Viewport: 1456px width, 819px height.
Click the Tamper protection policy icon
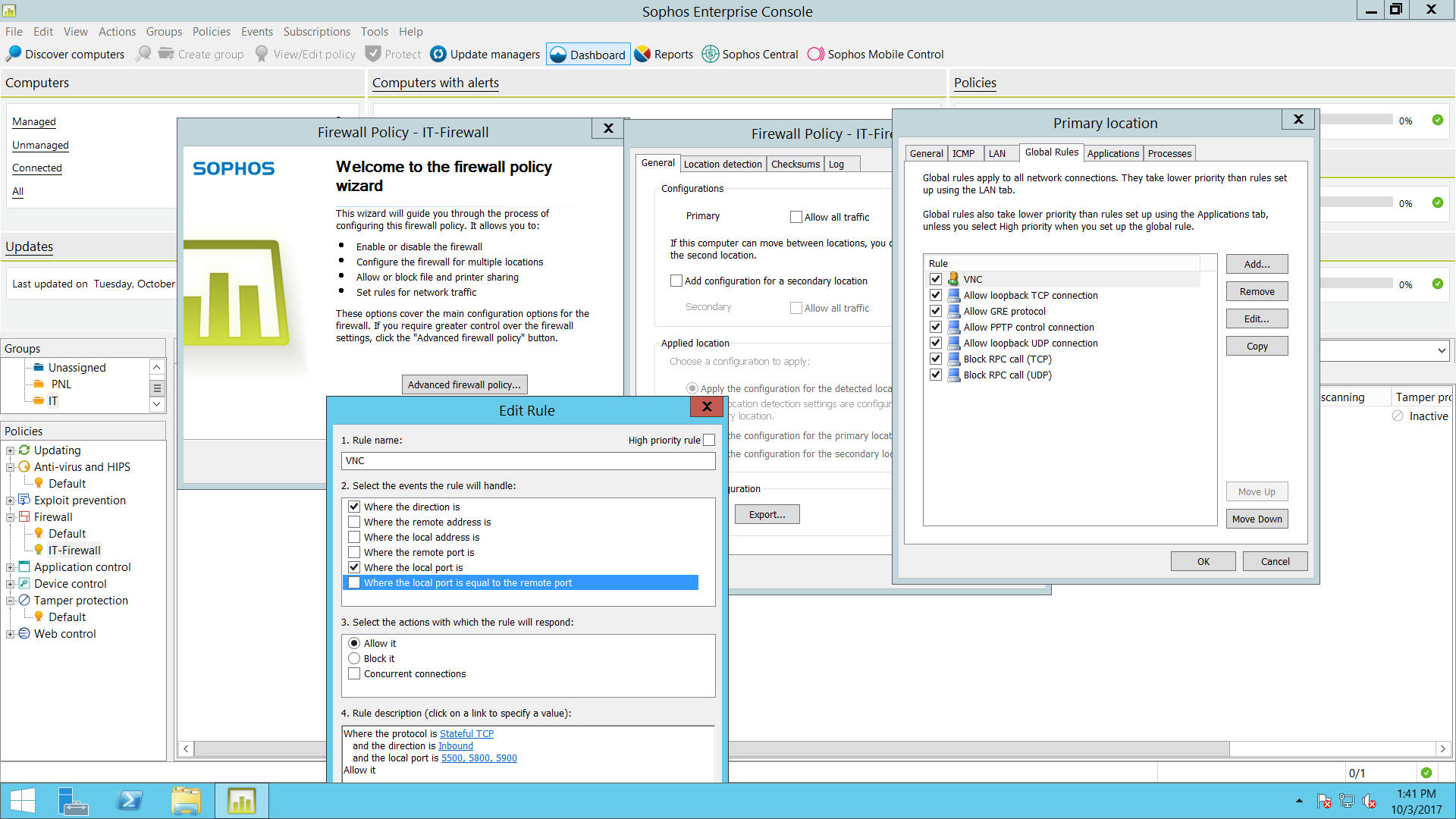pos(24,600)
